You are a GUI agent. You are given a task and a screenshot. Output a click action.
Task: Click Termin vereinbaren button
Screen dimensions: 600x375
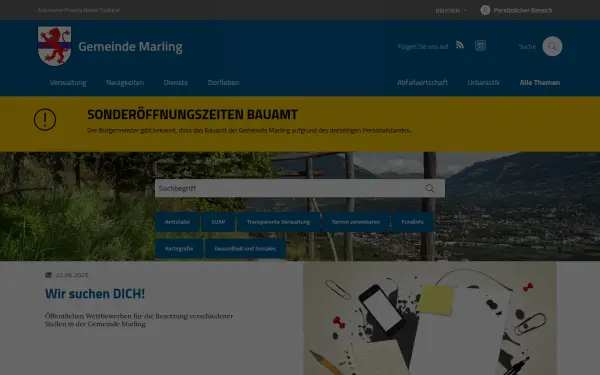click(355, 222)
